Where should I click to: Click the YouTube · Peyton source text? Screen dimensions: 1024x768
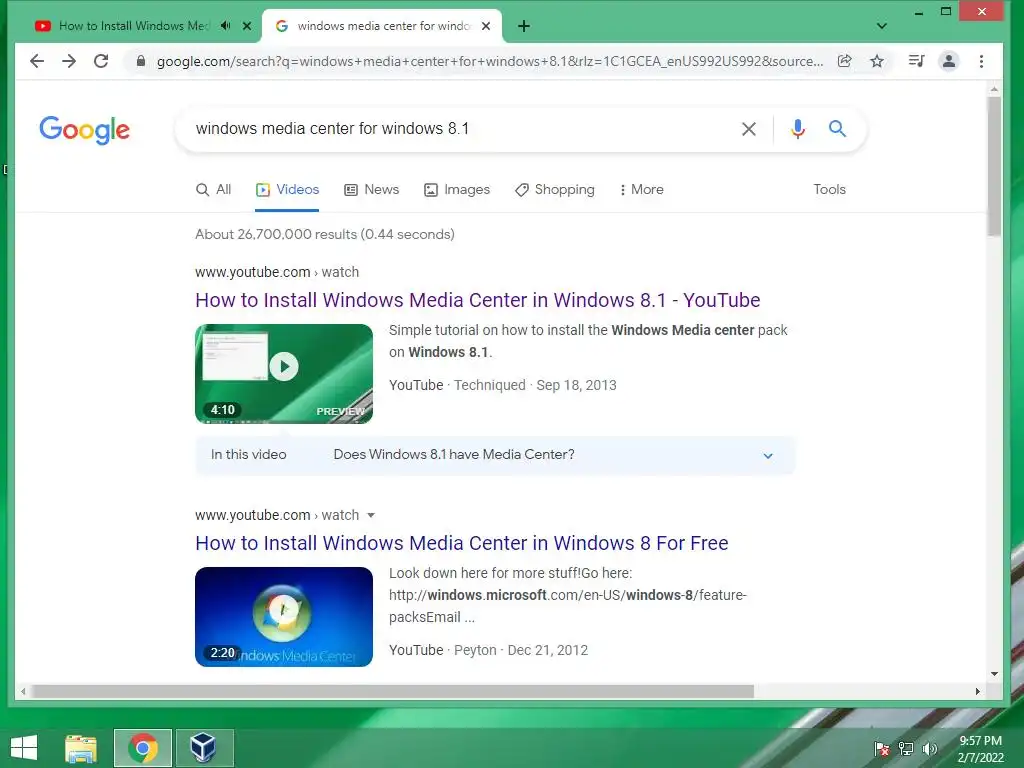tap(443, 650)
